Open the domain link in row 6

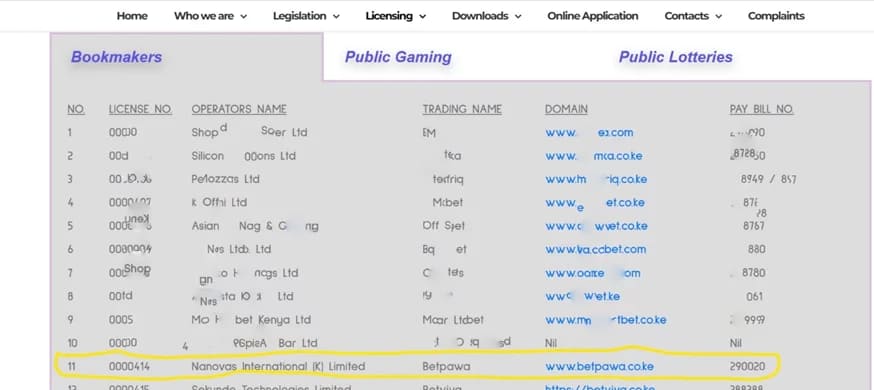[x=595, y=250]
